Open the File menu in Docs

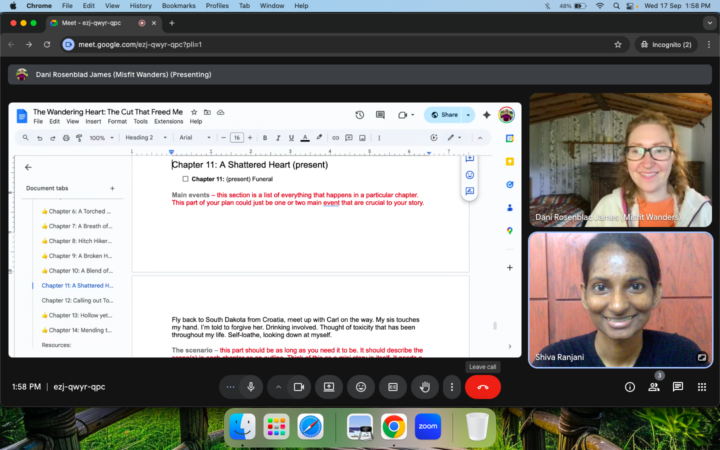click(38, 121)
